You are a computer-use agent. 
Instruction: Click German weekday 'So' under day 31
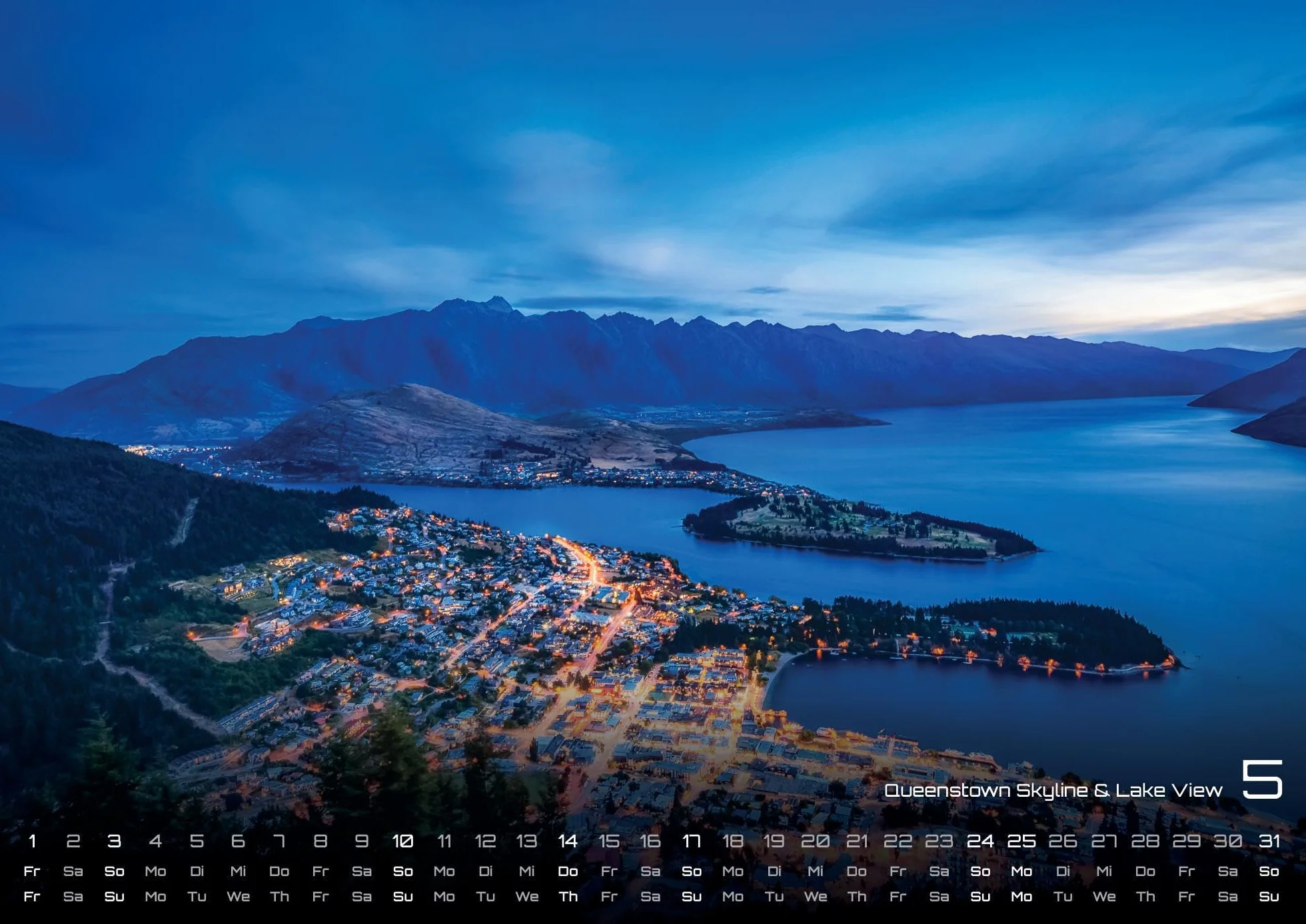coord(1269,871)
